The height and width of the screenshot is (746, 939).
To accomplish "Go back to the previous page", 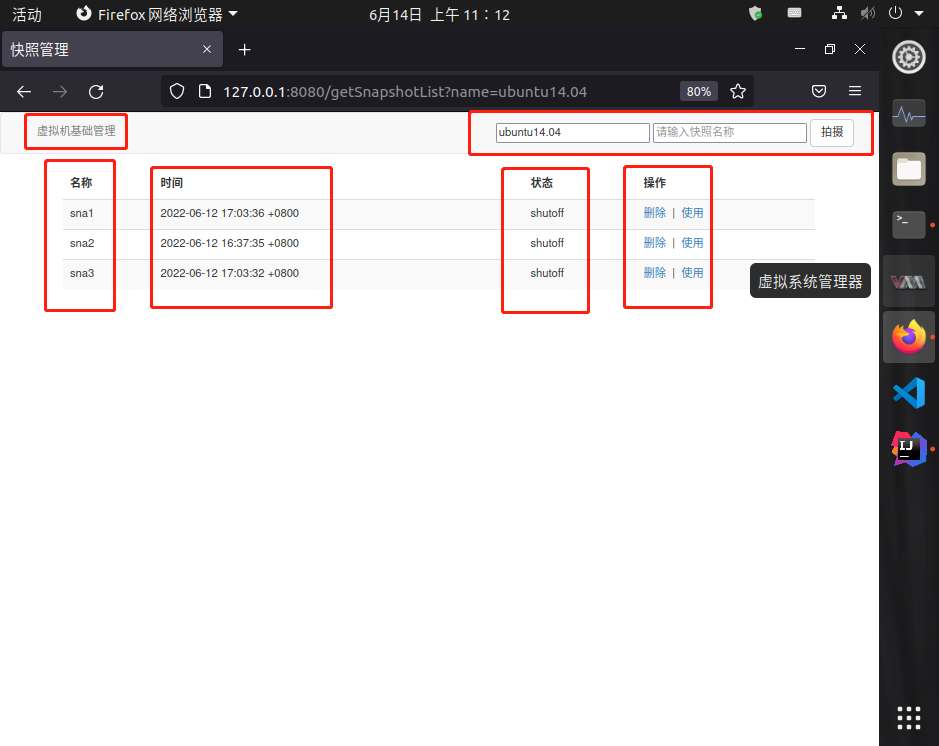I will (24, 92).
